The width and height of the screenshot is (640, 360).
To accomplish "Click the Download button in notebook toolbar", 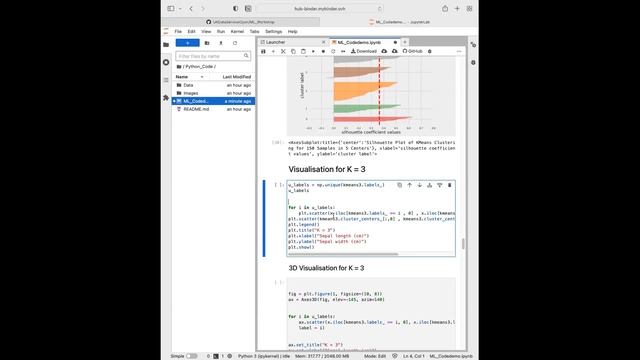I will click(364, 51).
